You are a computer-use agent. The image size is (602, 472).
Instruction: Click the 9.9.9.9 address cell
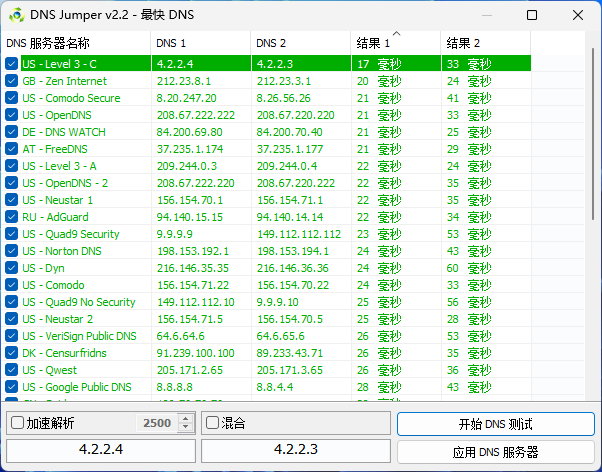coord(175,234)
